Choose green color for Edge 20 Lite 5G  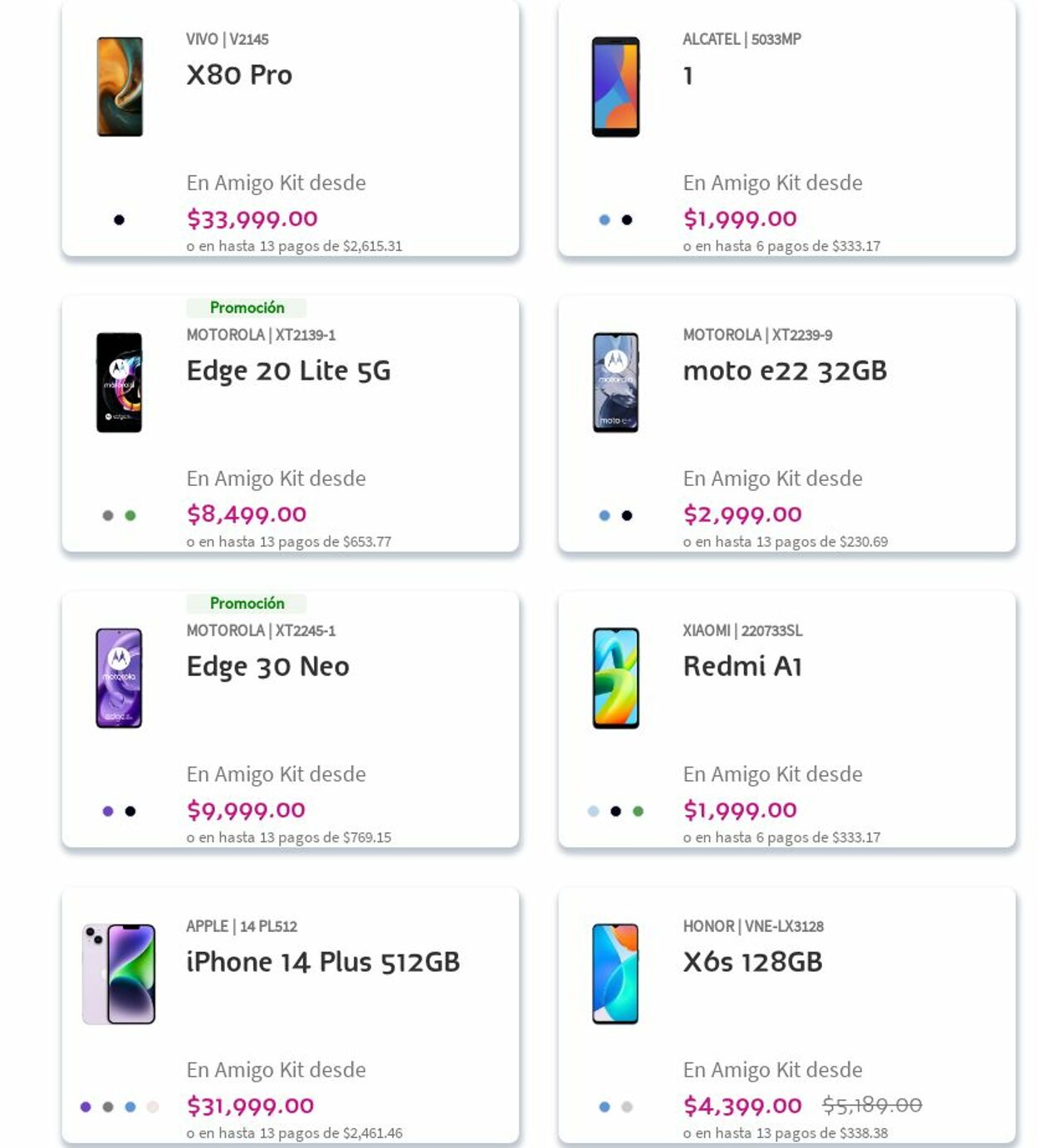point(130,516)
